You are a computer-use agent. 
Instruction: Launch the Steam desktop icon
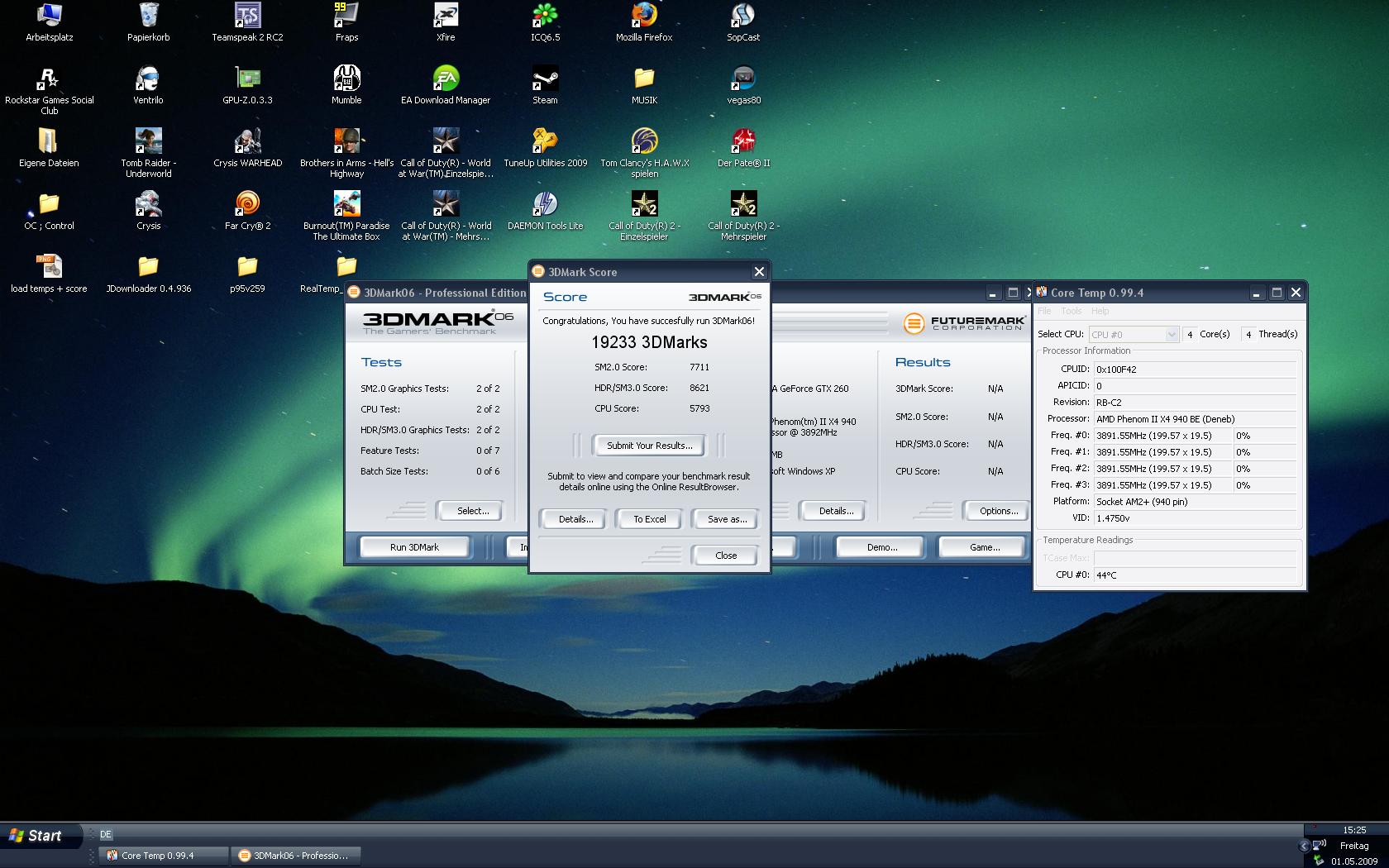[x=545, y=84]
